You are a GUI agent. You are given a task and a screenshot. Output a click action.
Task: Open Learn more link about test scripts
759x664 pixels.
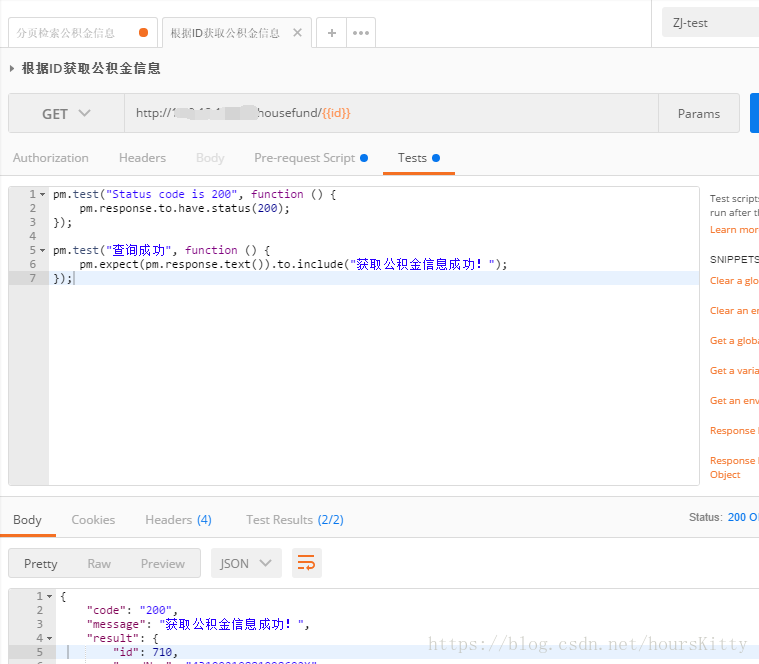(x=734, y=229)
